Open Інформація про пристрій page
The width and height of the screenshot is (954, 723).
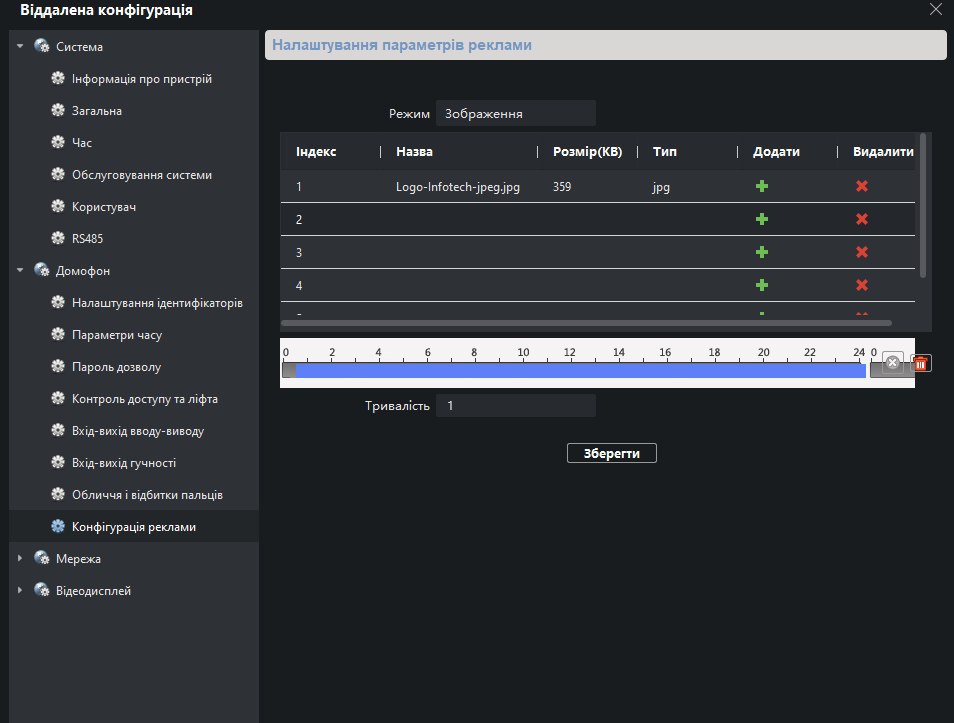(x=141, y=79)
